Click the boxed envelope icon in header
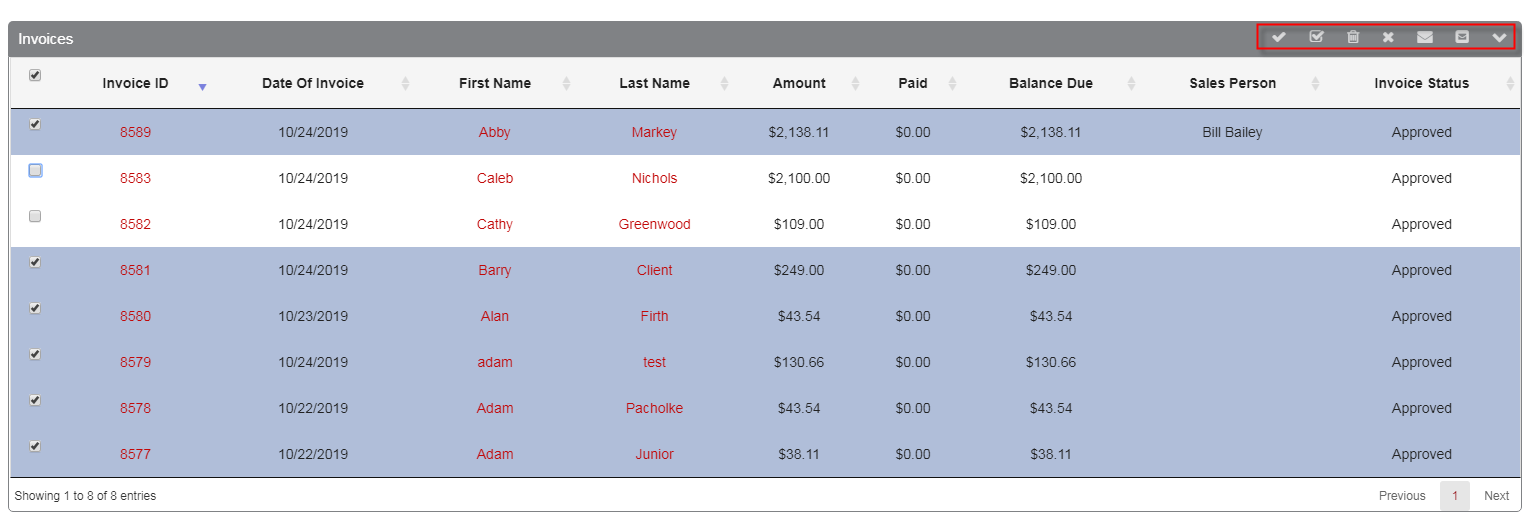Screen dimensions: 1533x515 [1462, 37]
